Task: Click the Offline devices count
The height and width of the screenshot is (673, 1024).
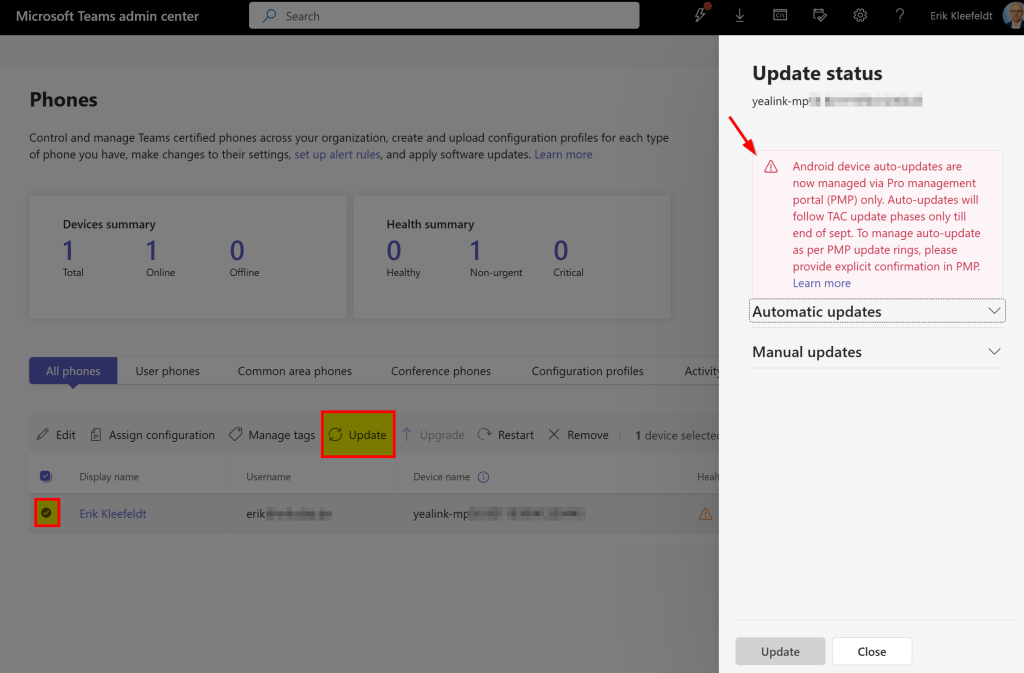Action: 237,251
